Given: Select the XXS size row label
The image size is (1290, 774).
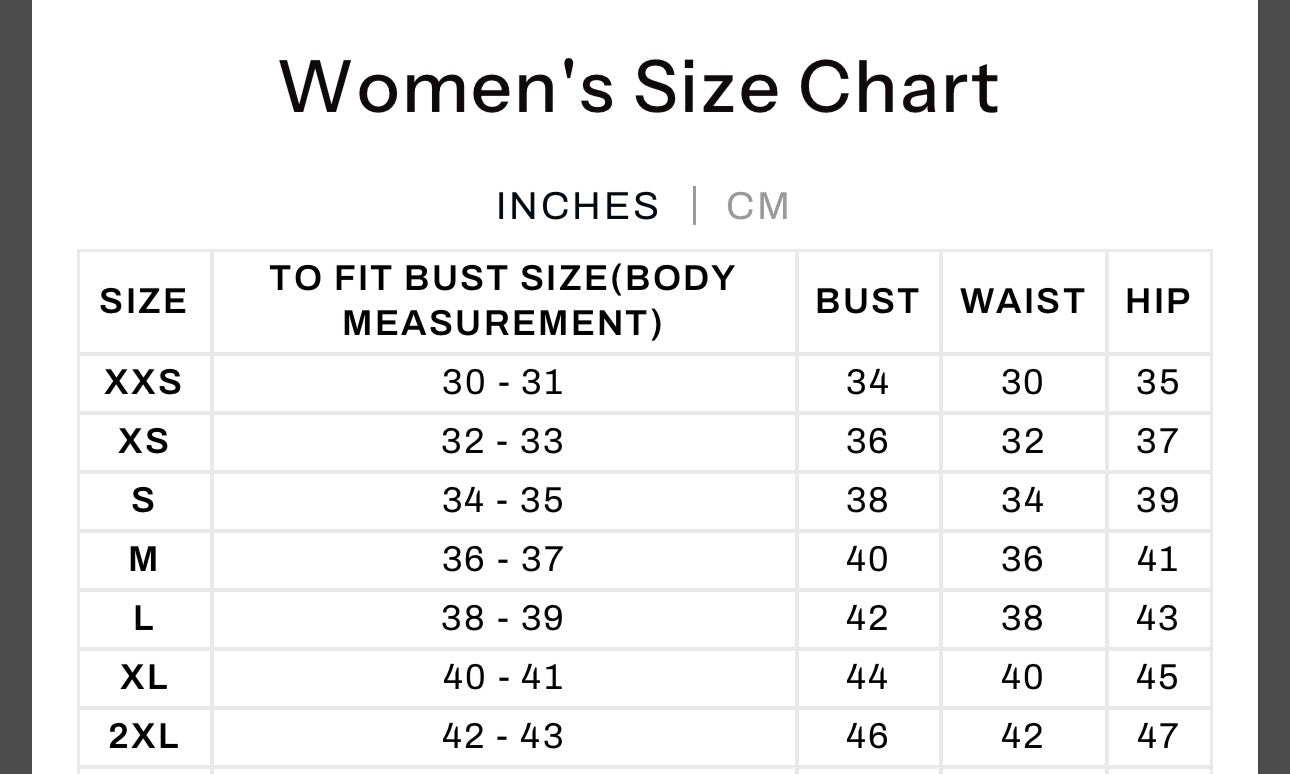Looking at the screenshot, I should click(x=144, y=382).
